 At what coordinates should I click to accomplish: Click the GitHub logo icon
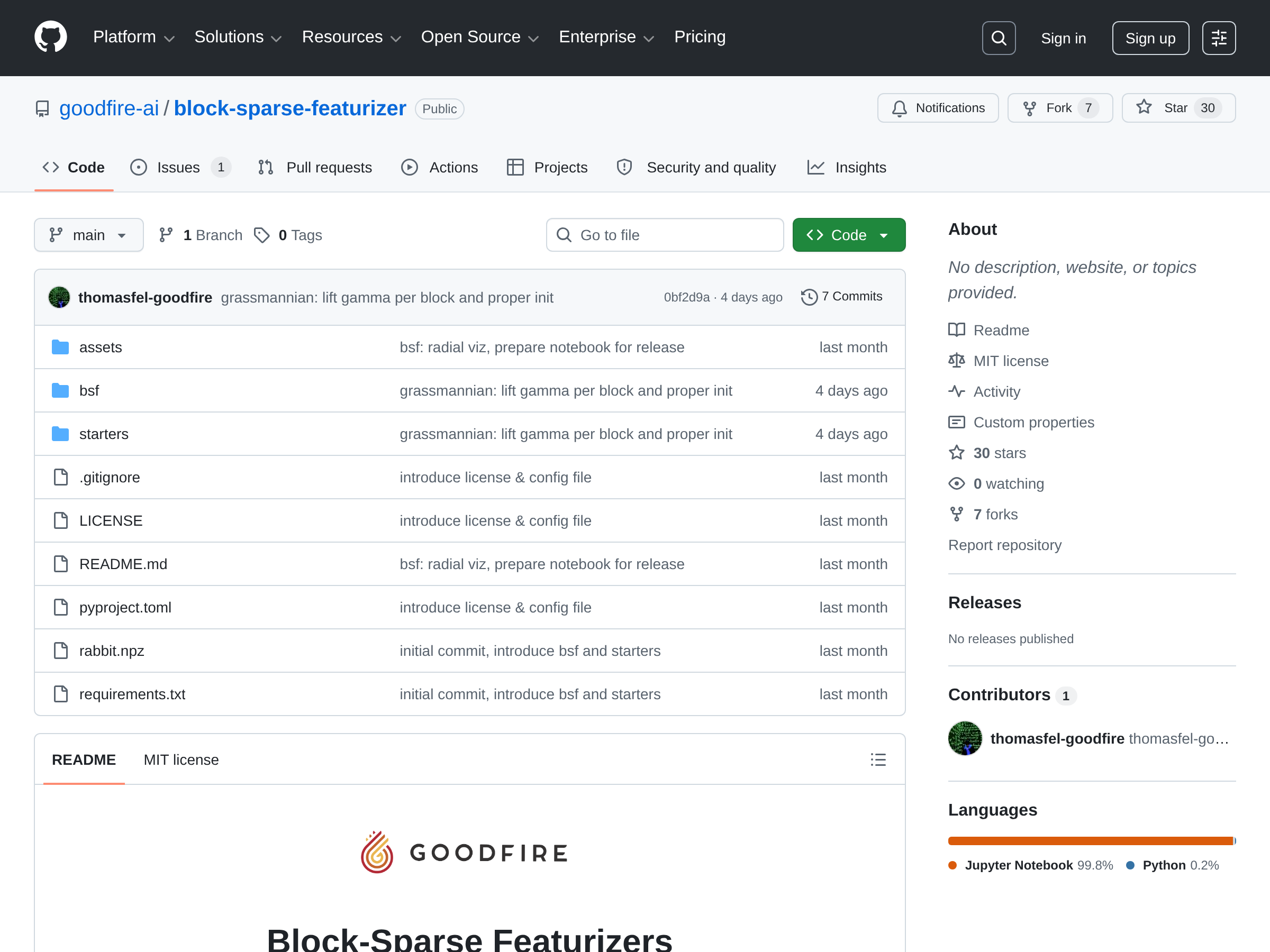click(50, 38)
